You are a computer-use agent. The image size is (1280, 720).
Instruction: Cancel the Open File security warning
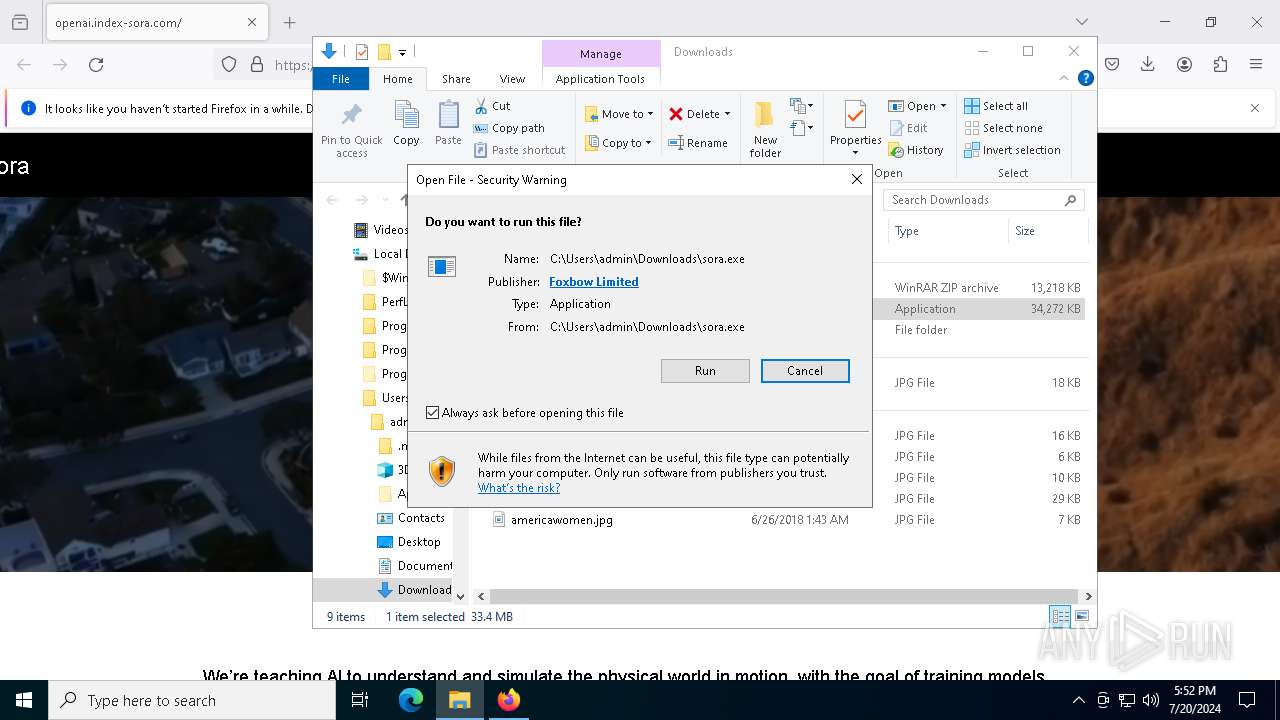click(x=805, y=371)
